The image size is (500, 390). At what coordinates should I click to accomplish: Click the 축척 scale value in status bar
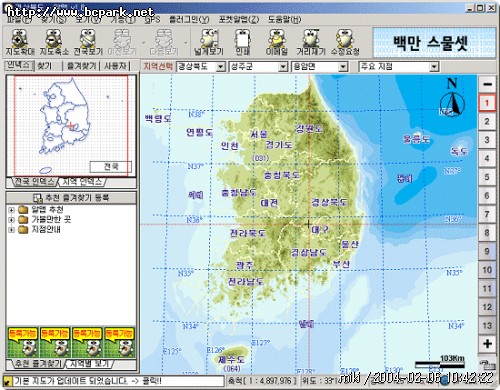pos(261,381)
